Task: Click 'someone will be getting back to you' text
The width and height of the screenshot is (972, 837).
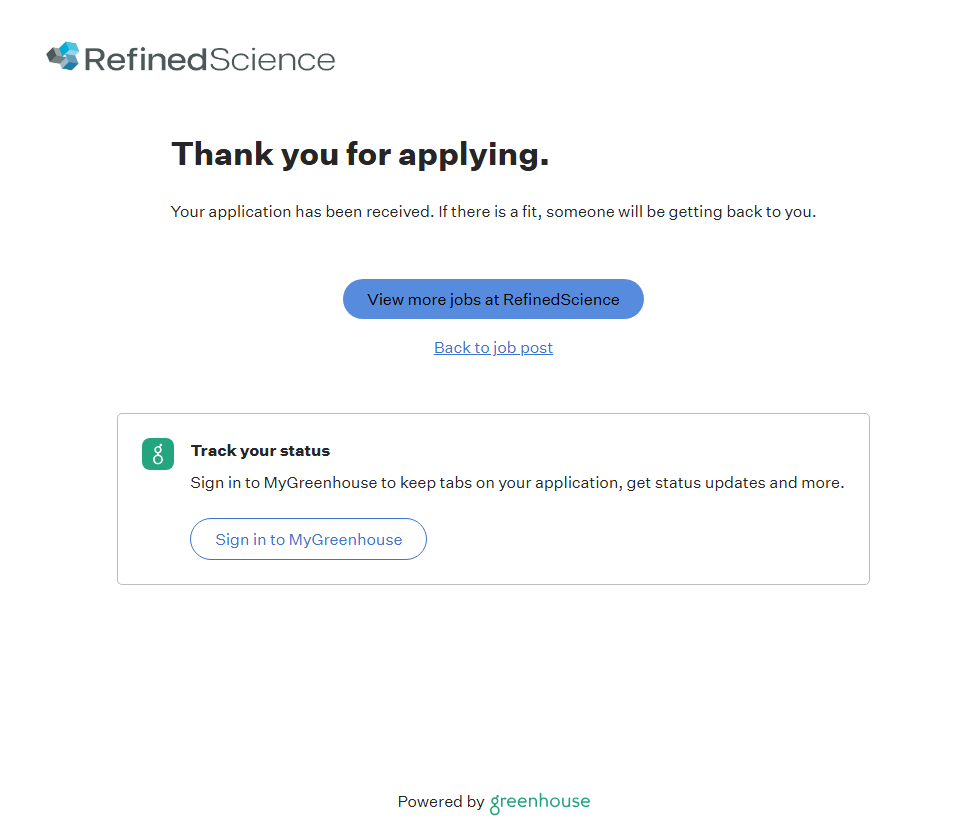Action: coord(681,212)
